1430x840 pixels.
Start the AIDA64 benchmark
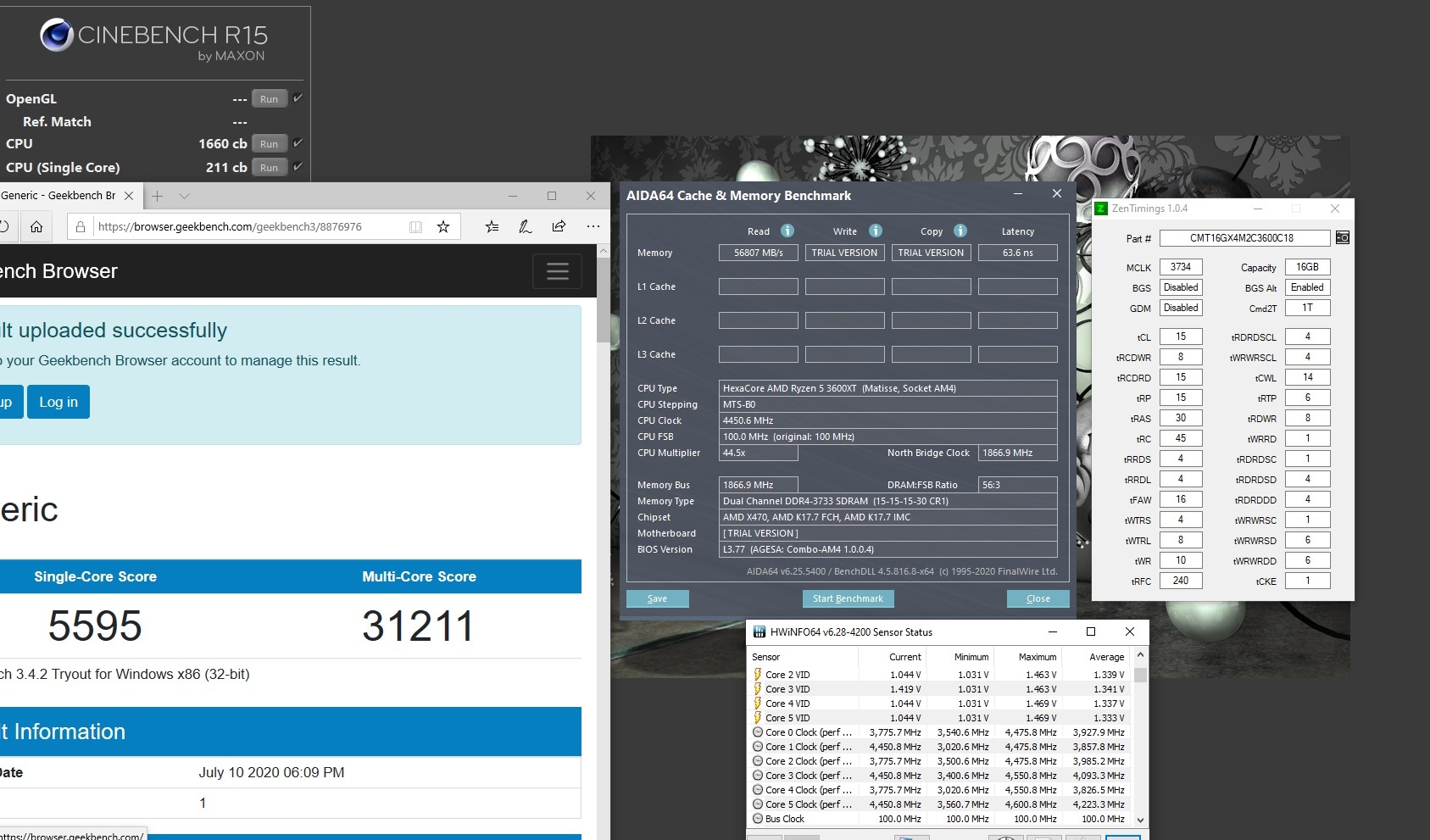click(x=848, y=598)
